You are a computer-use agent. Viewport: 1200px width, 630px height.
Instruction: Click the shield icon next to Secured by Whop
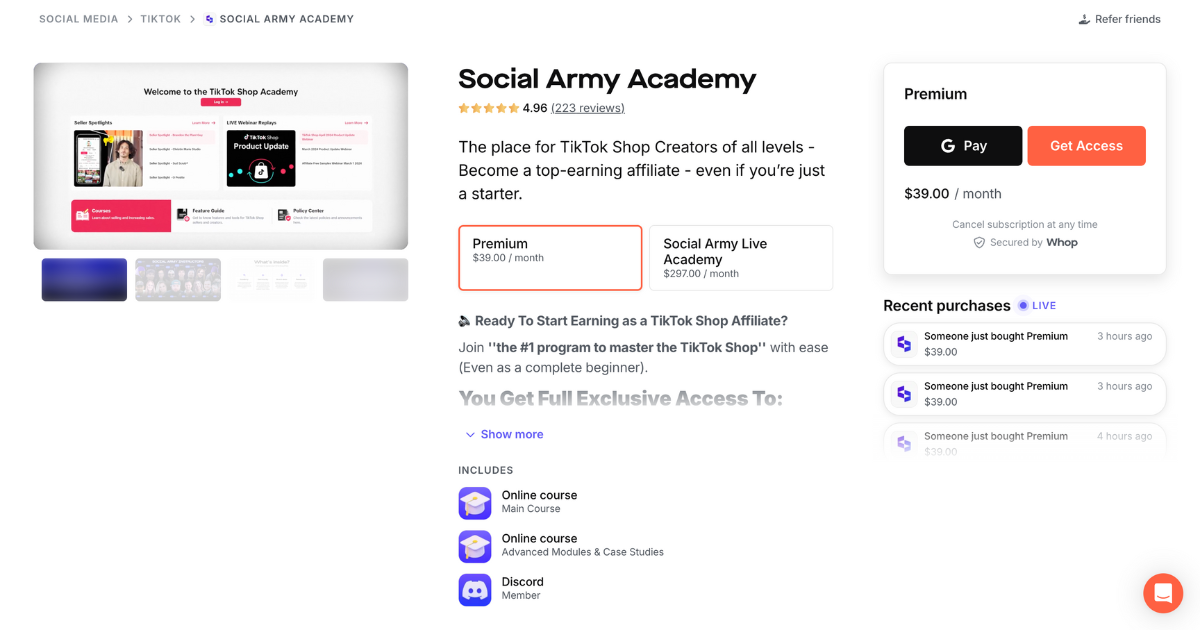click(x=978, y=242)
